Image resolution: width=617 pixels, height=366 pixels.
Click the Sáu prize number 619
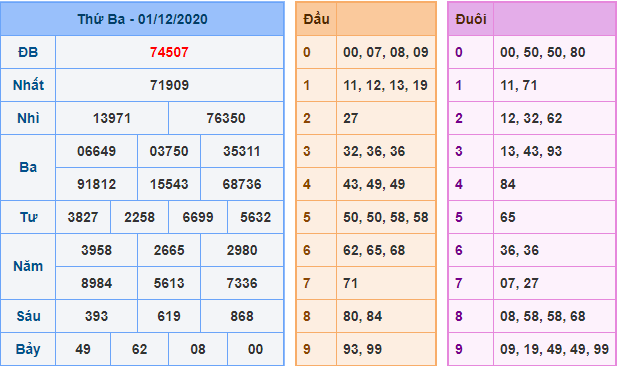pos(169,316)
